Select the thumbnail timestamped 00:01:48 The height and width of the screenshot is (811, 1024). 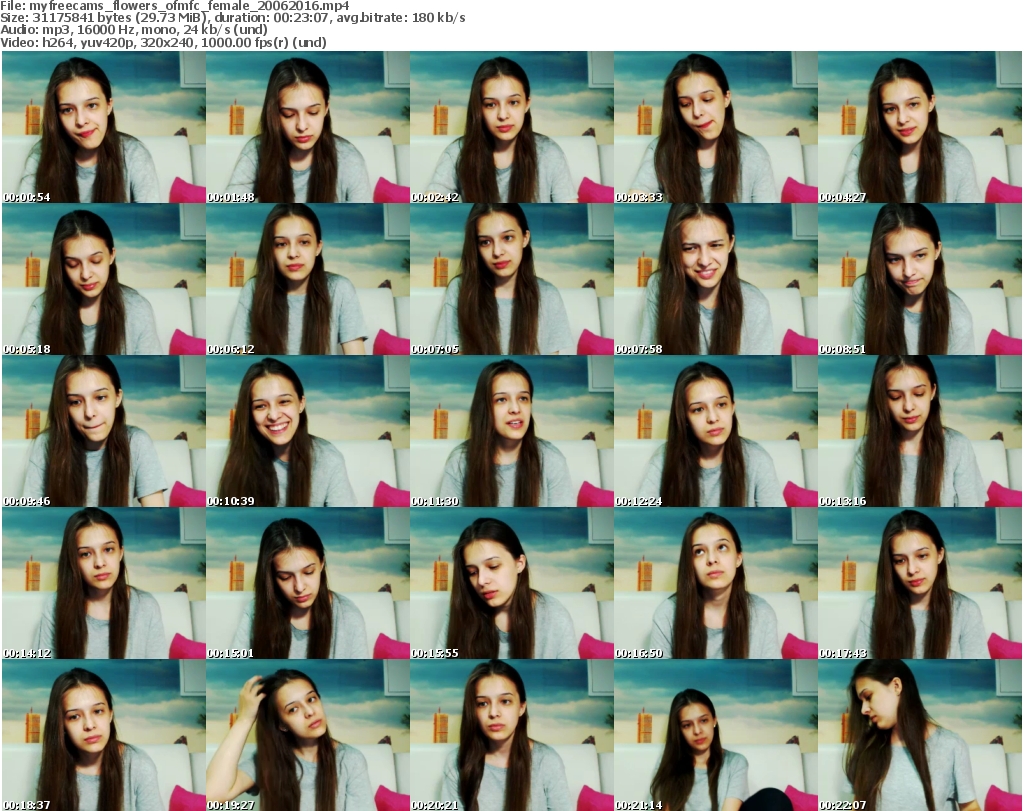(308, 127)
